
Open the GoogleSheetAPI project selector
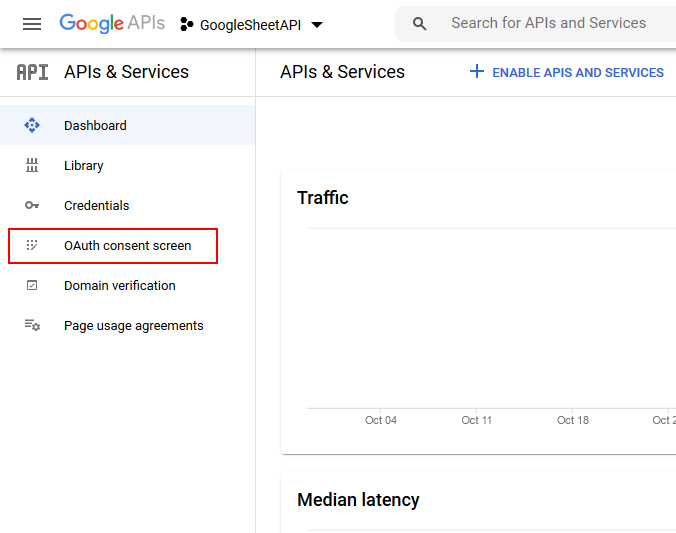click(250, 25)
